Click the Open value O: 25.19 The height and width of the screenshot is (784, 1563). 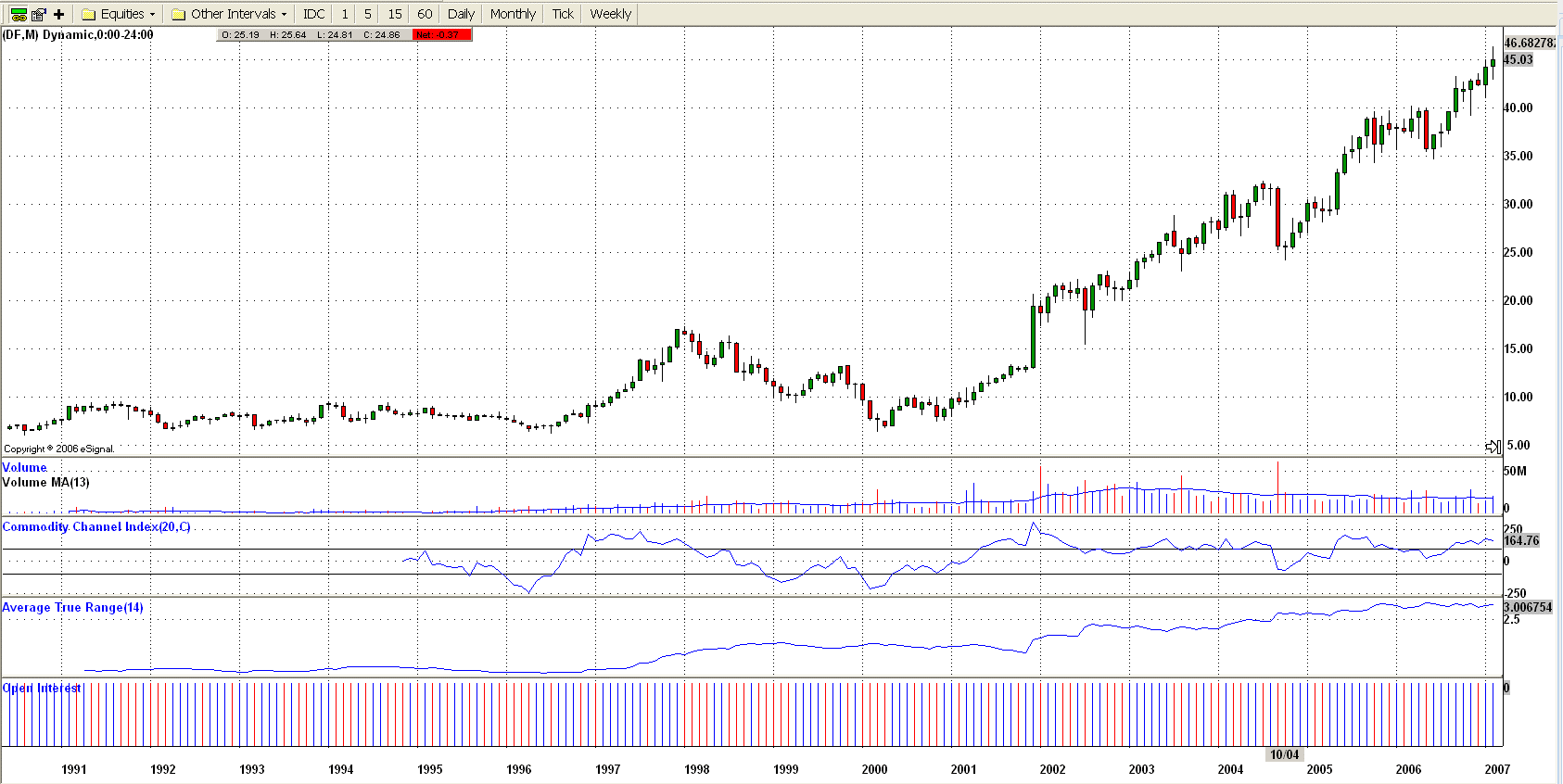[240, 35]
